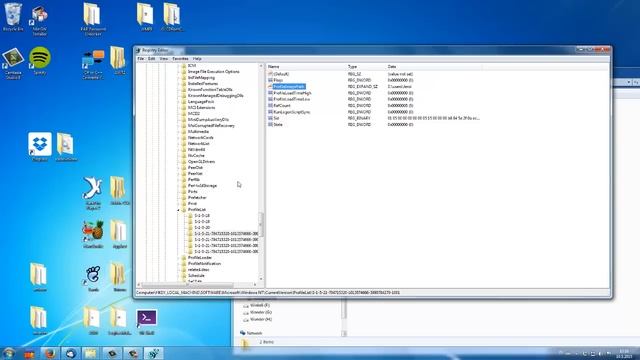Screen dimensions: 640x360
Task: Click the Flags DWORD value icon
Action: [x=270, y=80]
